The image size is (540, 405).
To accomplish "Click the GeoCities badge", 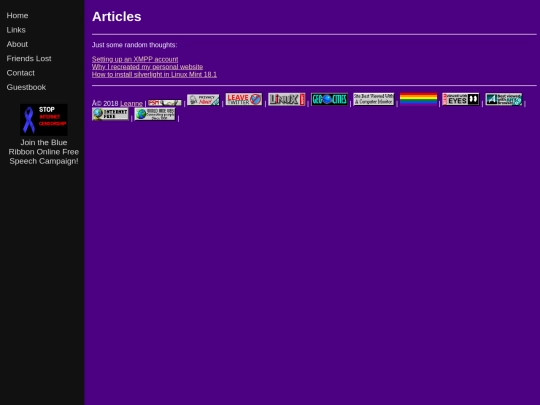I will [329, 99].
